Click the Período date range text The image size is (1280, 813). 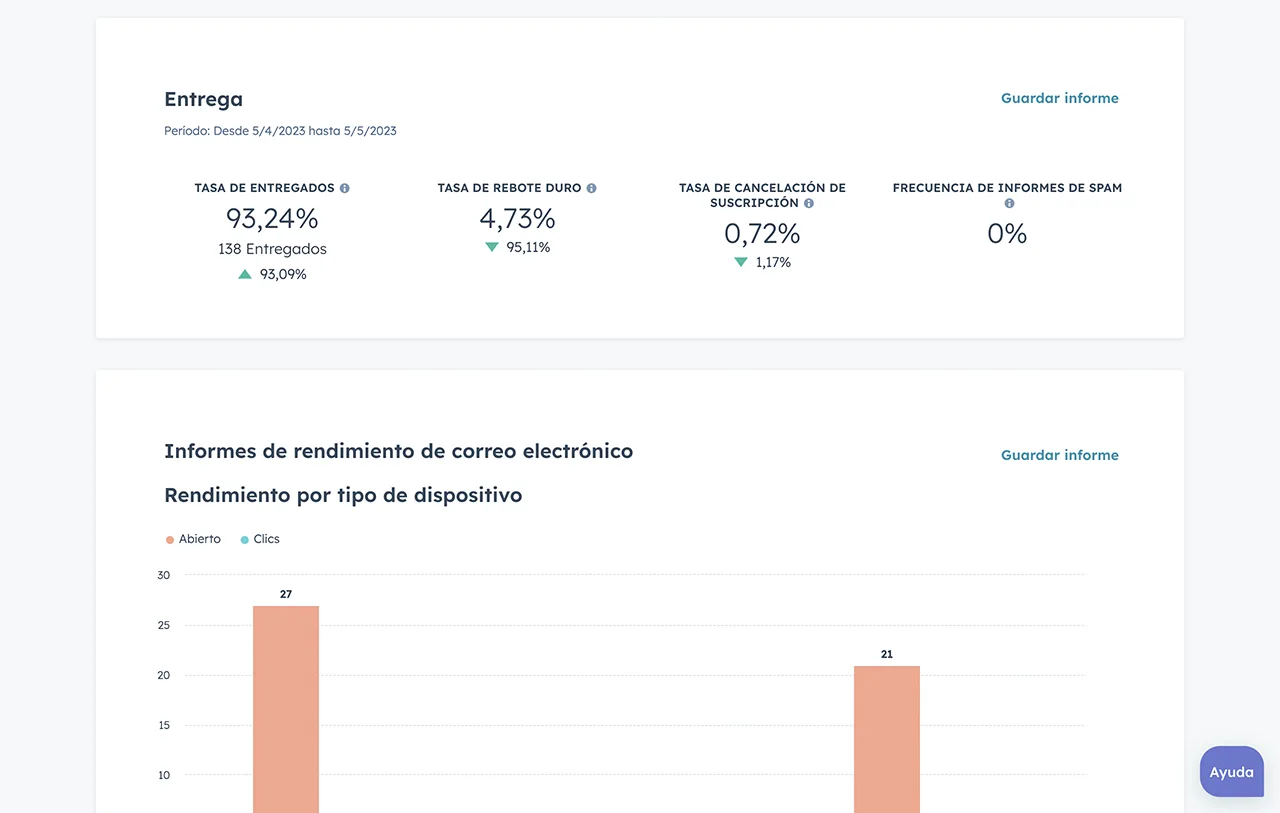tap(280, 131)
